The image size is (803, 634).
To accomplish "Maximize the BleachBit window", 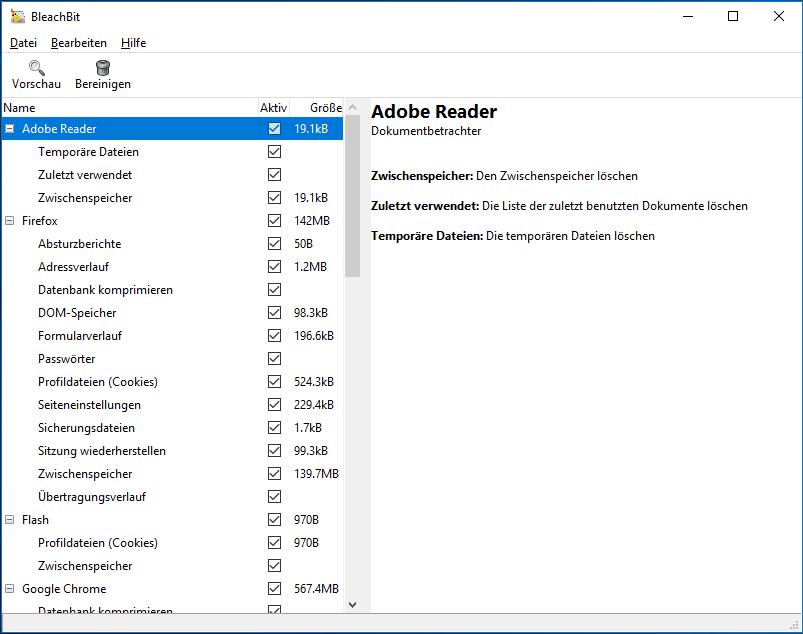I will coord(733,16).
